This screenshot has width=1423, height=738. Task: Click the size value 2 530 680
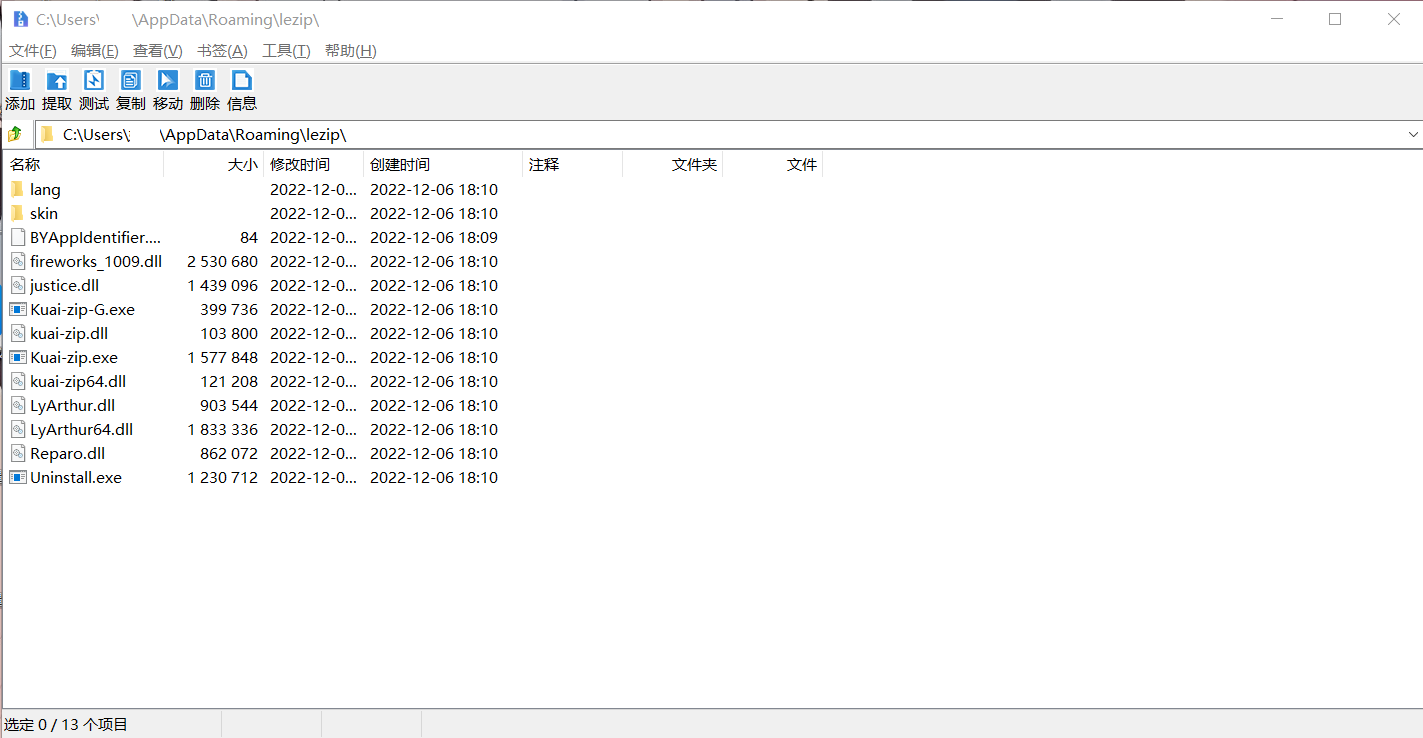click(x=222, y=261)
